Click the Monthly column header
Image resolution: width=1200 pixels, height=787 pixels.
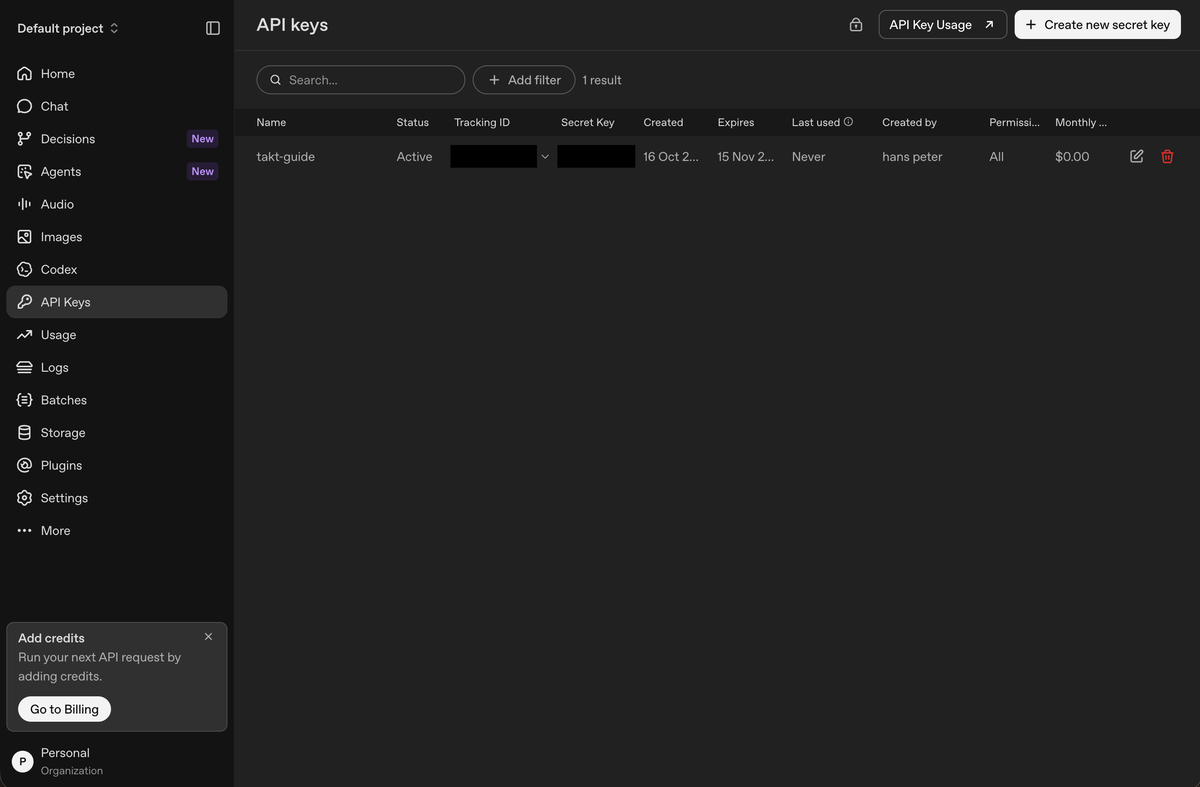tap(1081, 122)
